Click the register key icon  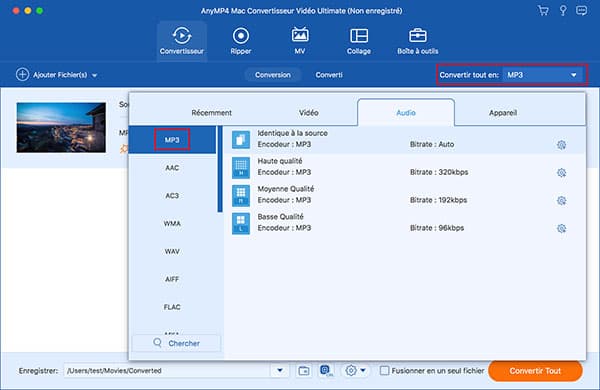(563, 10)
